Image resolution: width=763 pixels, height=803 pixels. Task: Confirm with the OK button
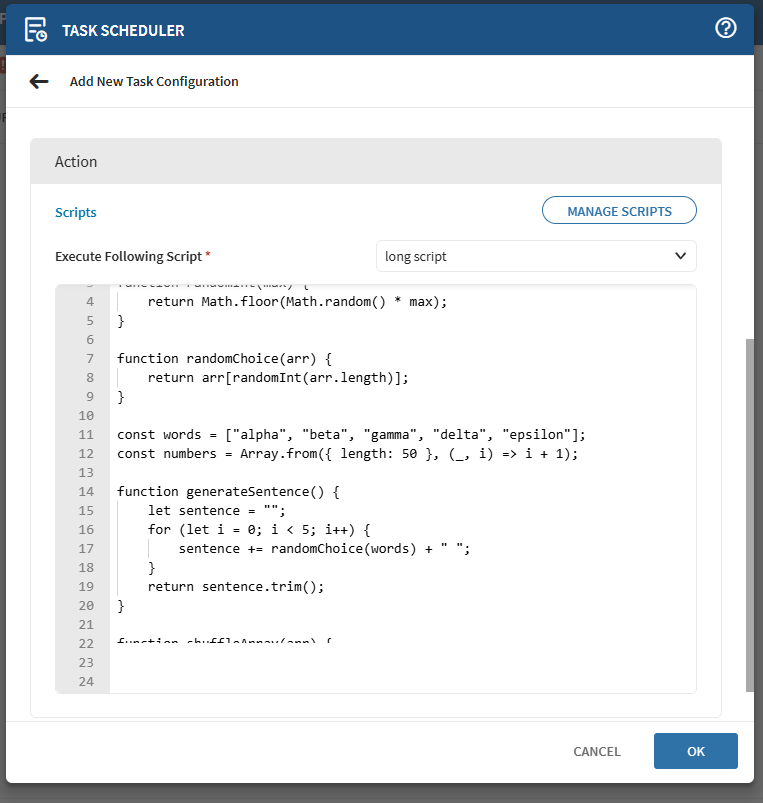(695, 751)
